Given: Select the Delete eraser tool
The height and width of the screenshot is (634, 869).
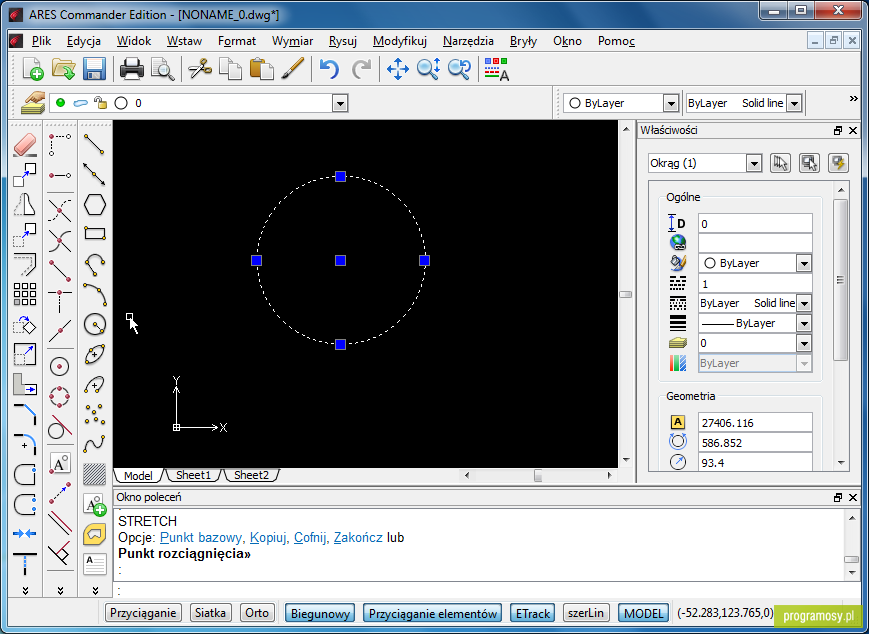Looking at the screenshot, I should (24, 145).
